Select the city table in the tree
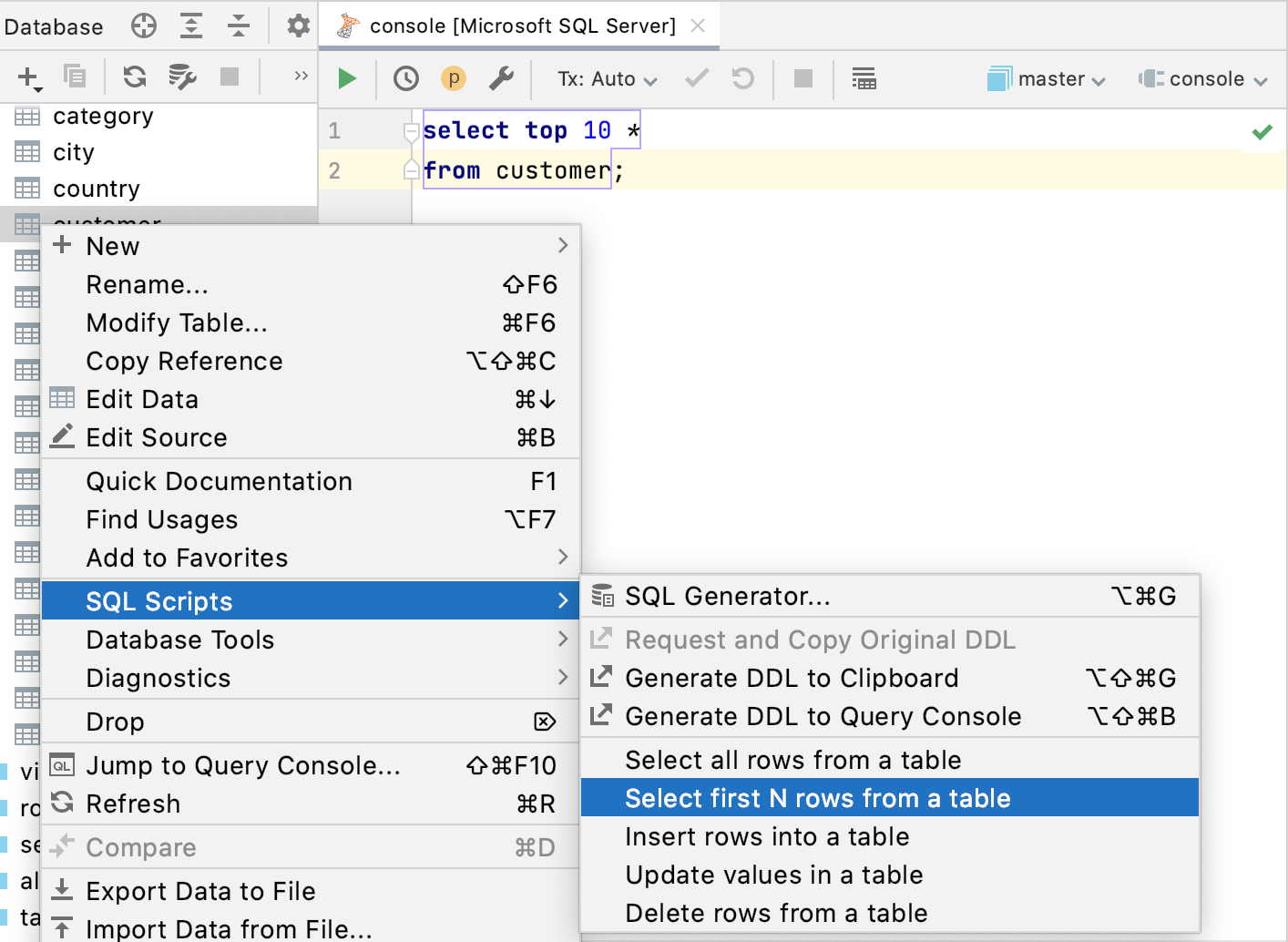 point(74,152)
